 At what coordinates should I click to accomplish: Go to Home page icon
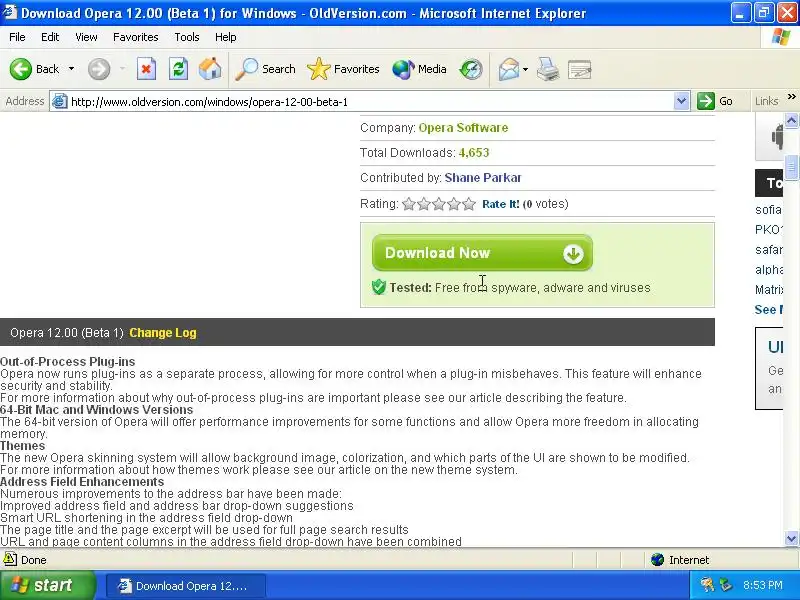pos(210,69)
